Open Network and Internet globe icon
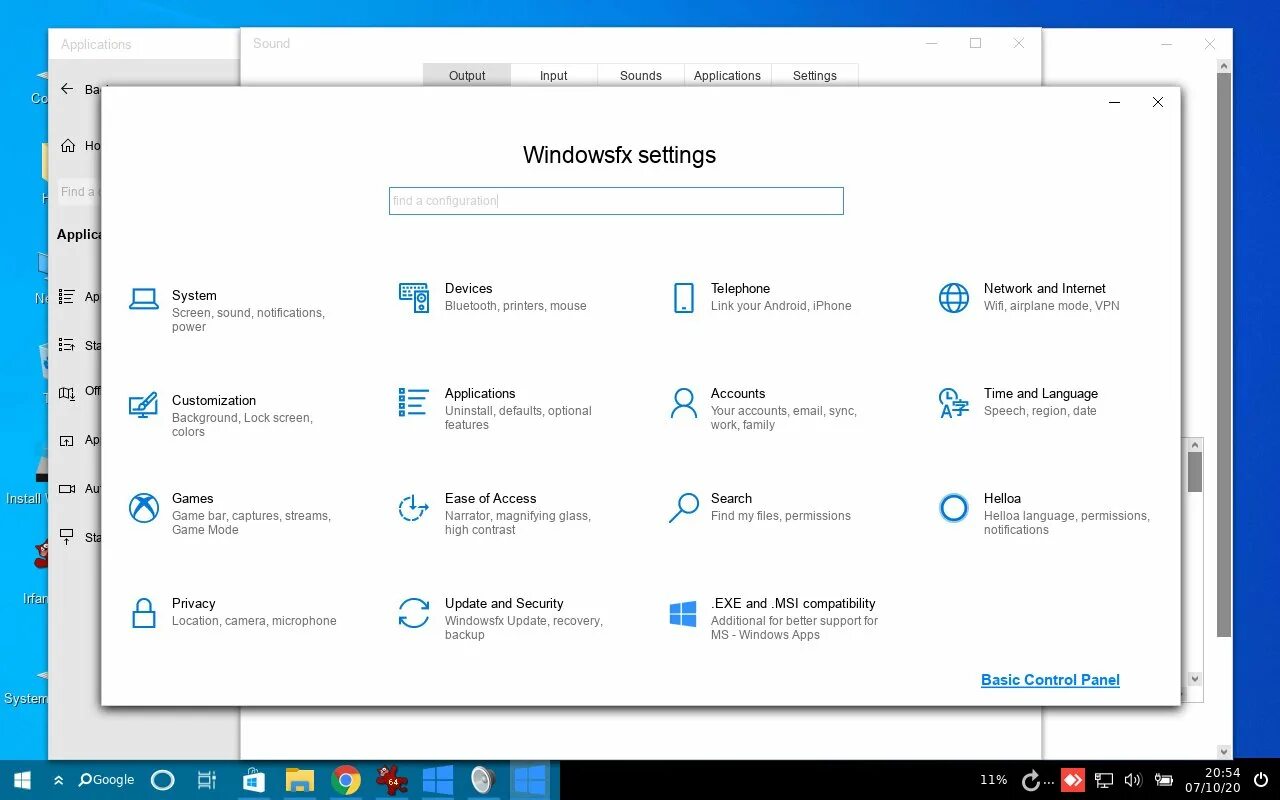1280x800 pixels. pos(954,298)
